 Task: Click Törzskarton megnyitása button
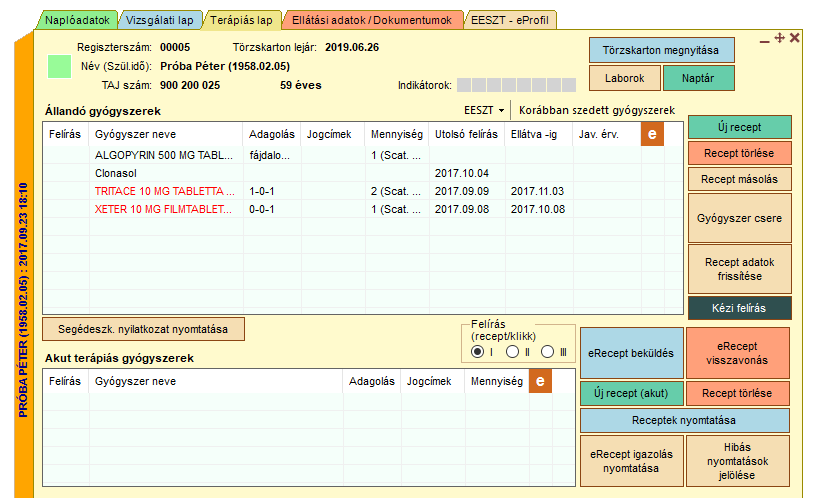(661, 49)
